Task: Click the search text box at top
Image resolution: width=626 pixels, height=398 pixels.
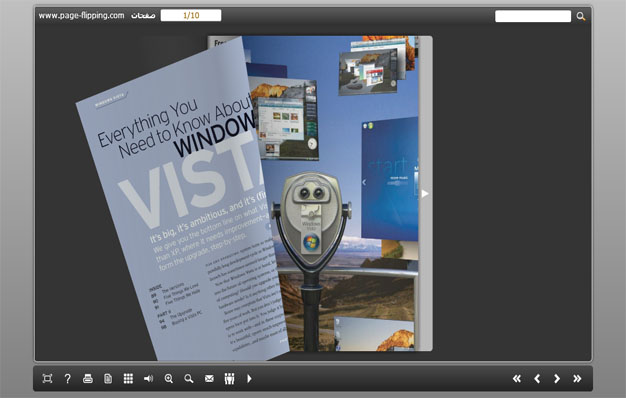Action: pyautogui.click(x=533, y=16)
